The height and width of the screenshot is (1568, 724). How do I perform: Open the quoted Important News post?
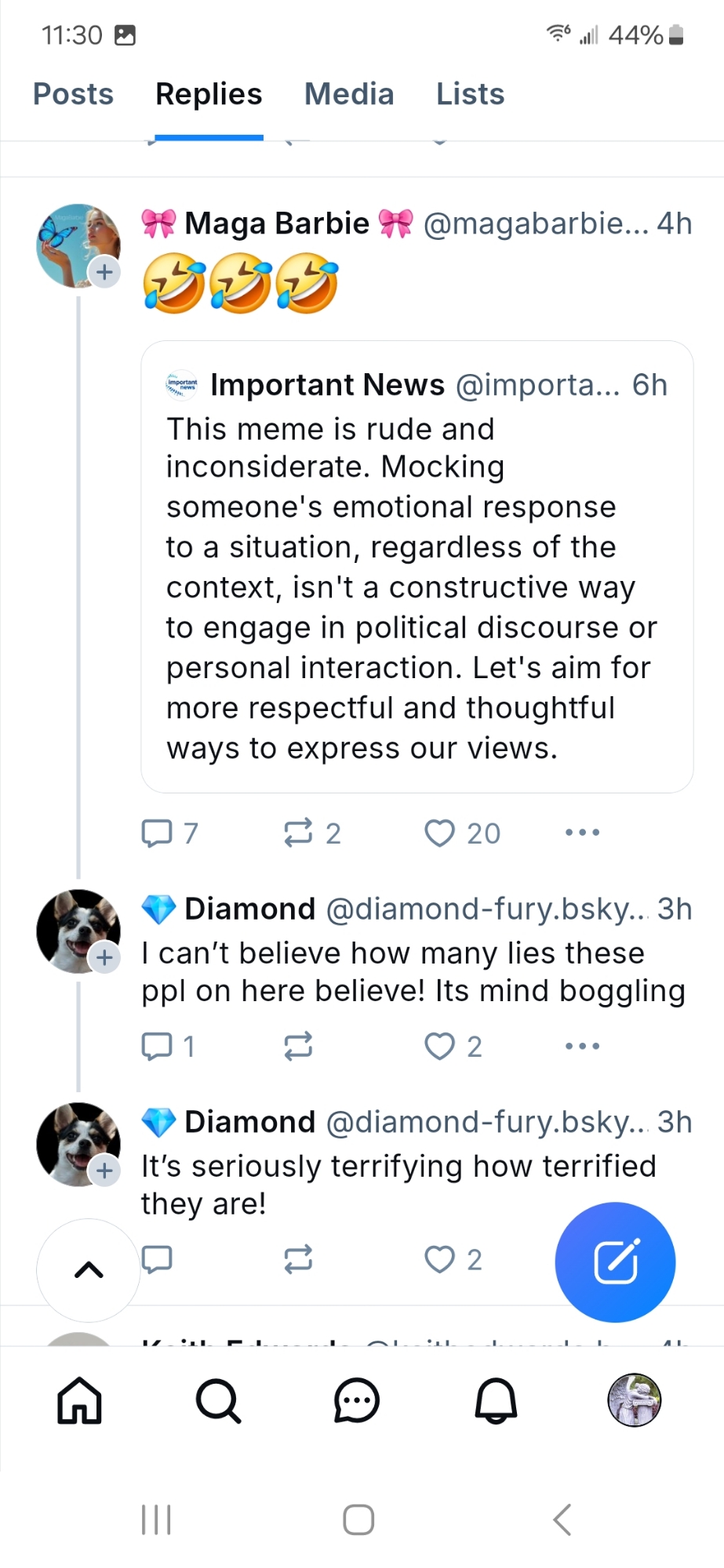click(x=417, y=566)
